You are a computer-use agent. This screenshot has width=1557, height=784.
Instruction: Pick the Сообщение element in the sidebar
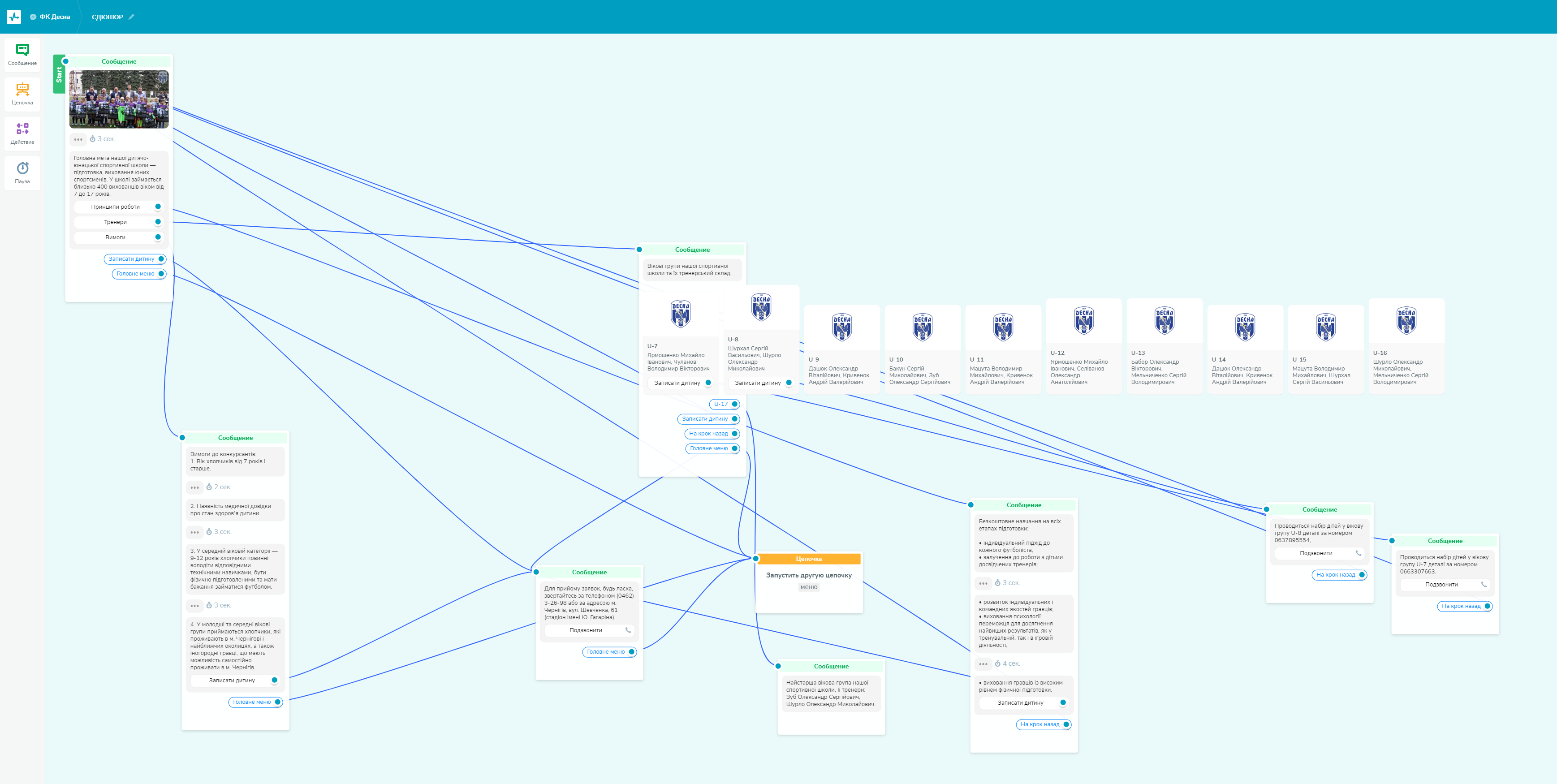pyautogui.click(x=22, y=54)
